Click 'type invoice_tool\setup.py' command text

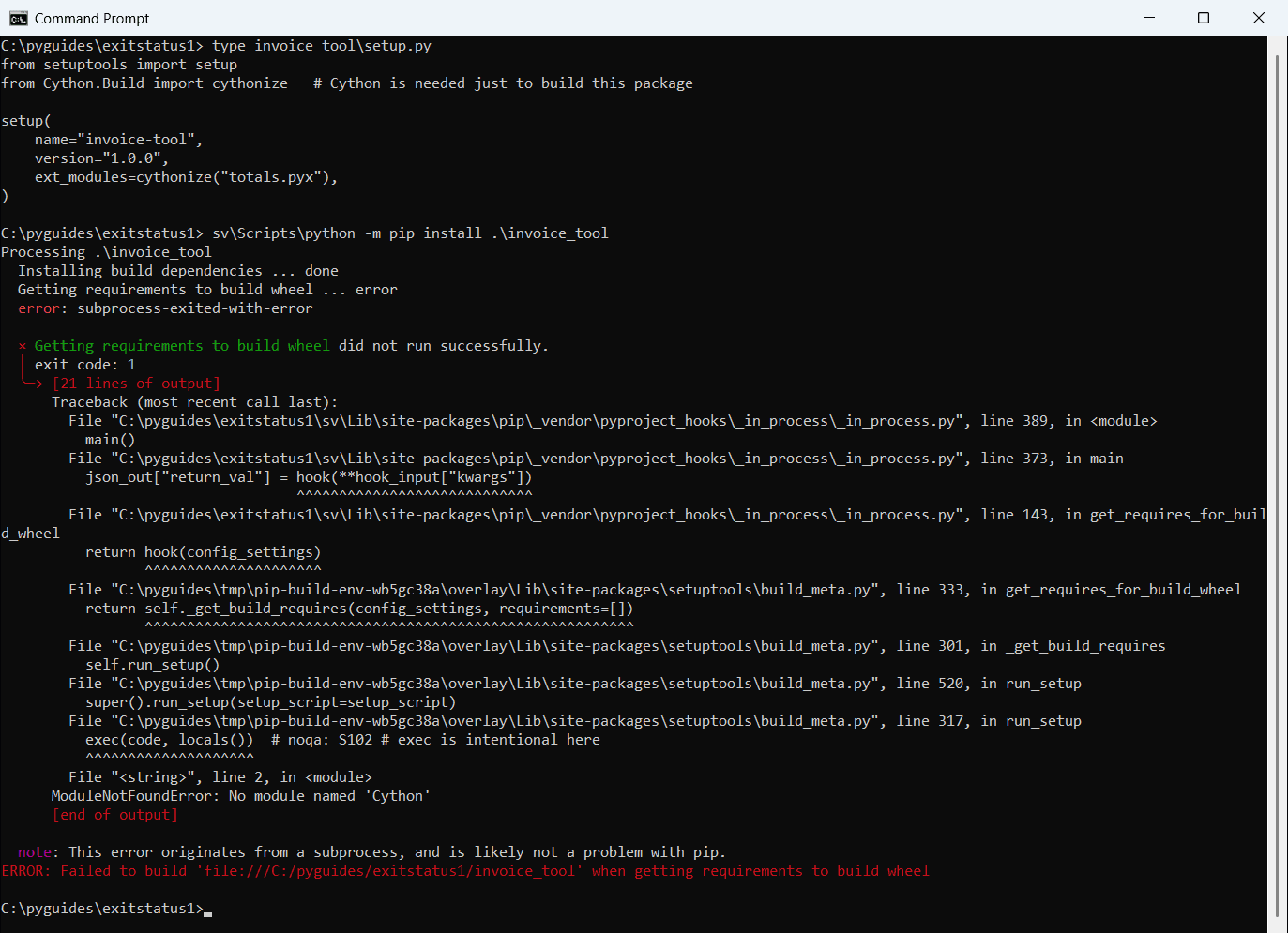(x=322, y=46)
